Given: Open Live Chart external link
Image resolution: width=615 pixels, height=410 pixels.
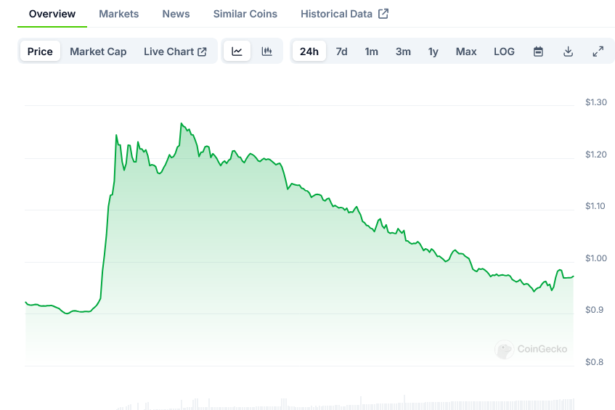Looking at the screenshot, I should pos(175,51).
